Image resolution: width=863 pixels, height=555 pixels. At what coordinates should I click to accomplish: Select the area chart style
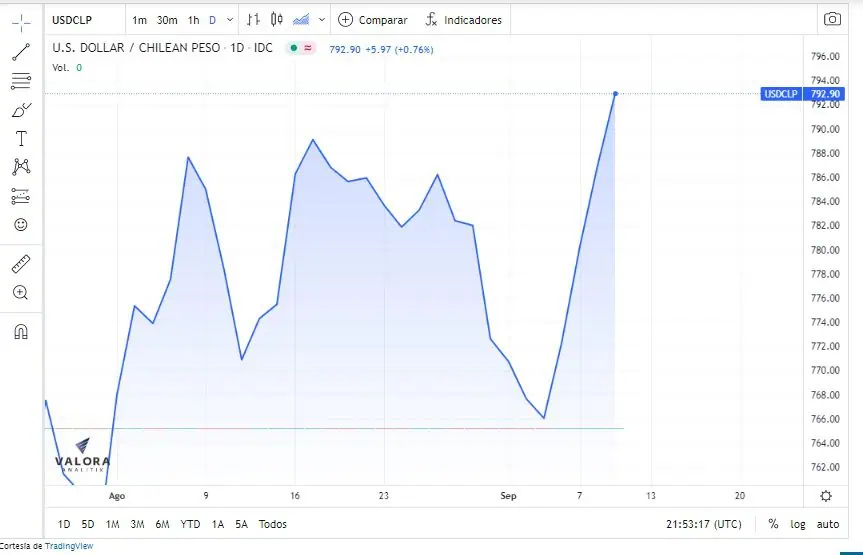point(301,20)
